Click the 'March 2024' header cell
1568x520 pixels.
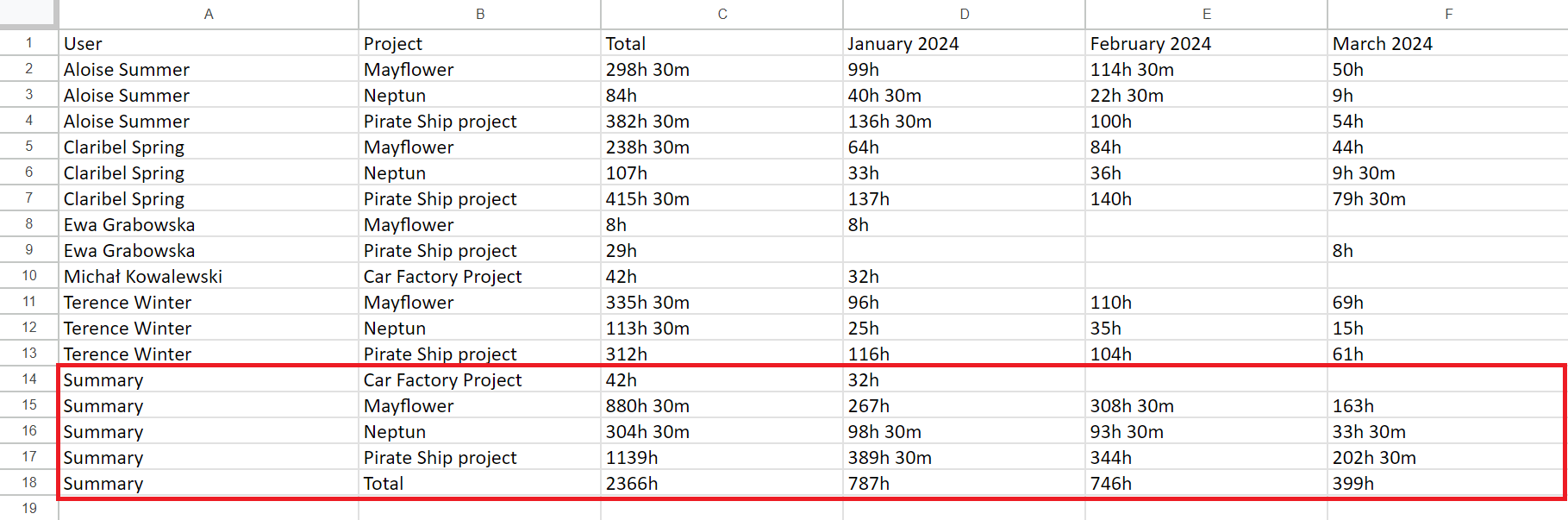pos(1448,43)
